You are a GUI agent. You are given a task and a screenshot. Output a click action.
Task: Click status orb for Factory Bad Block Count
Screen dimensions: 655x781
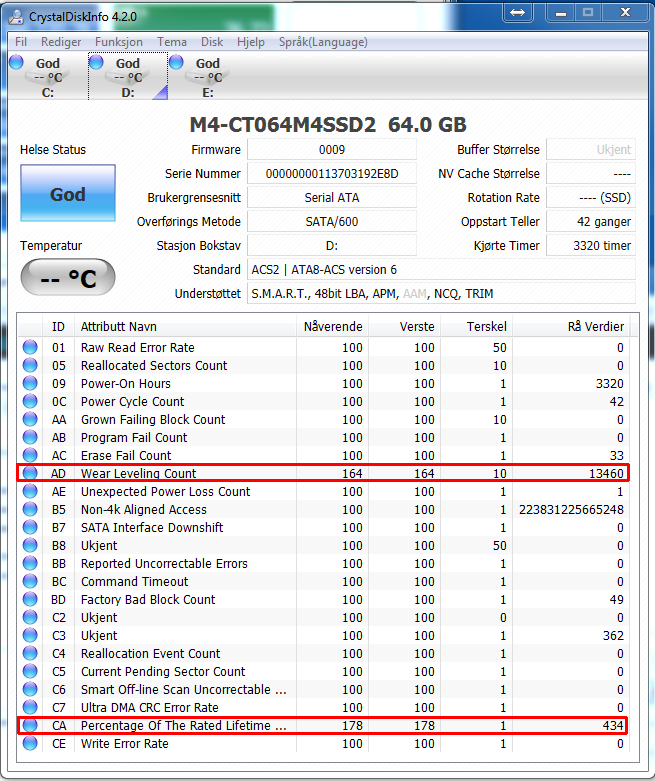click(30, 599)
